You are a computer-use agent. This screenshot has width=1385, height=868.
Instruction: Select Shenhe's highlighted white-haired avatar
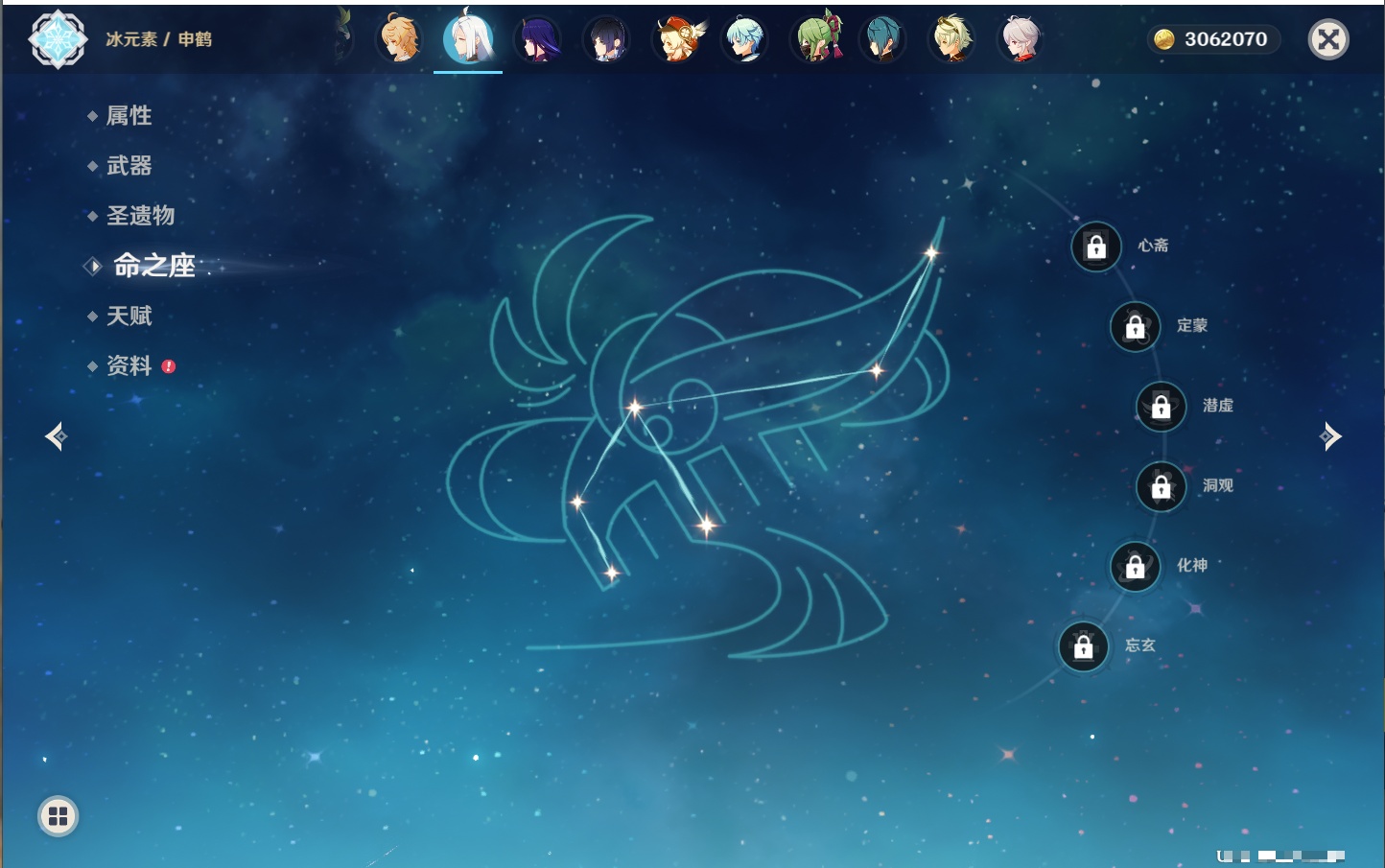(x=468, y=38)
